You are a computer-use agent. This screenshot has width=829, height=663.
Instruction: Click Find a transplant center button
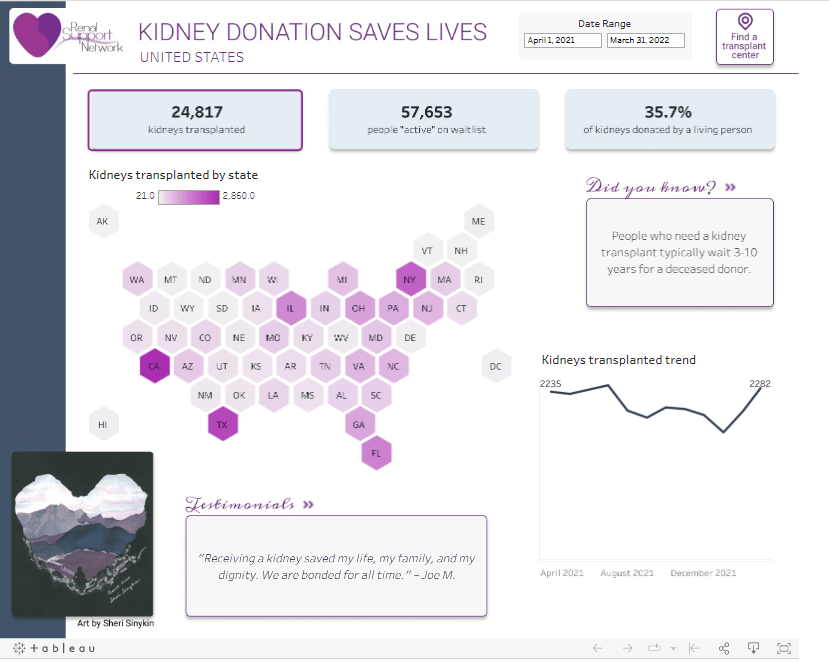point(745,37)
